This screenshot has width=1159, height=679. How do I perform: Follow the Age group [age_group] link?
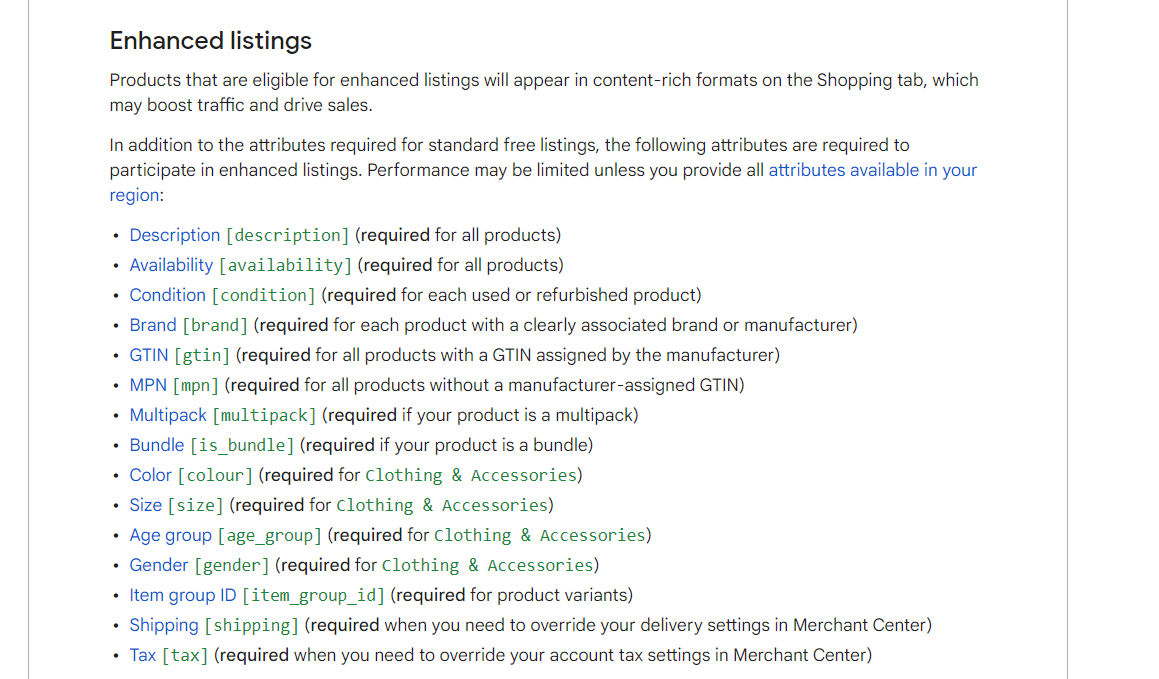[225, 536]
